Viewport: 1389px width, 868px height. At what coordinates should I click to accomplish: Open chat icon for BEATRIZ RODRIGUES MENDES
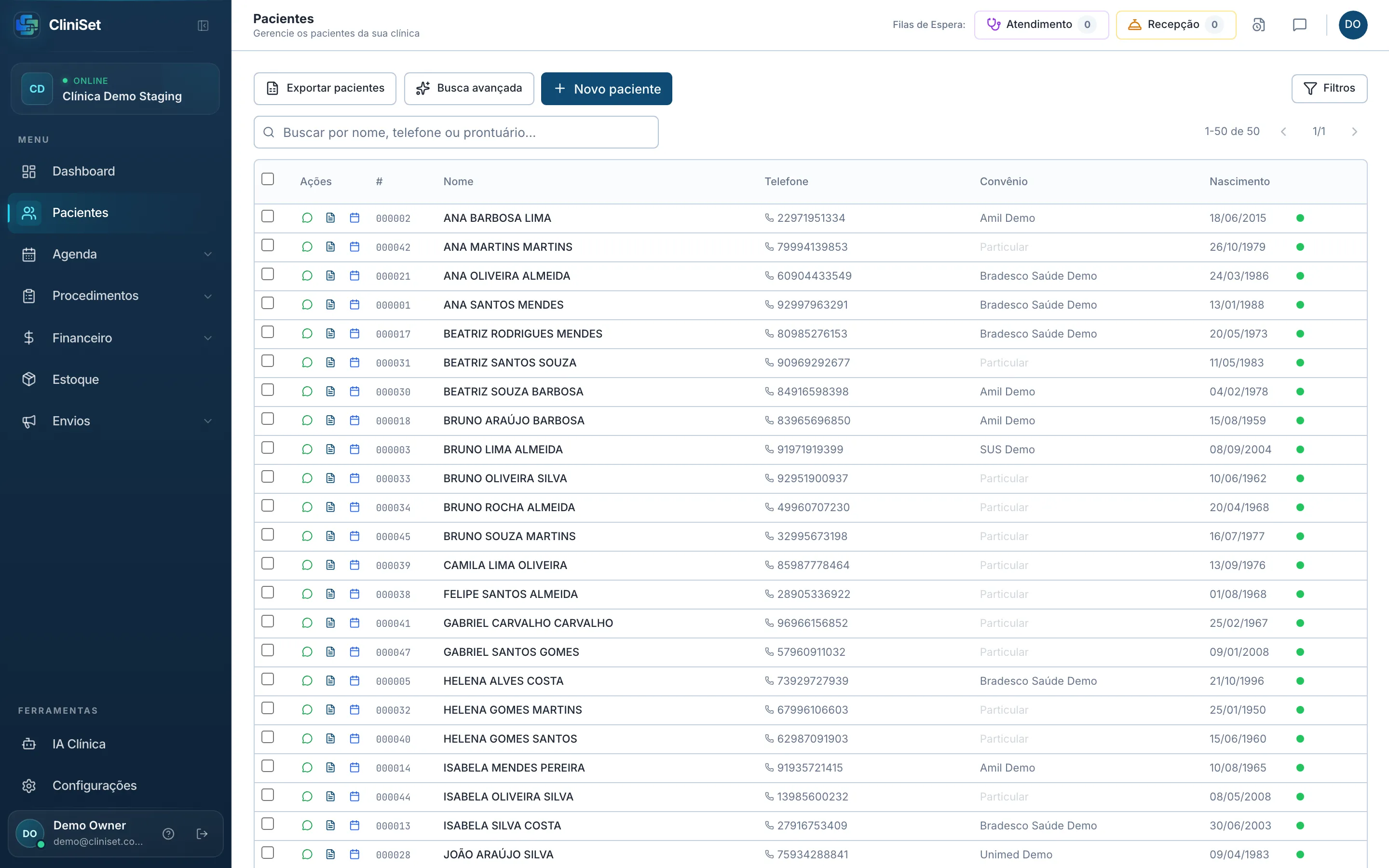point(307,334)
